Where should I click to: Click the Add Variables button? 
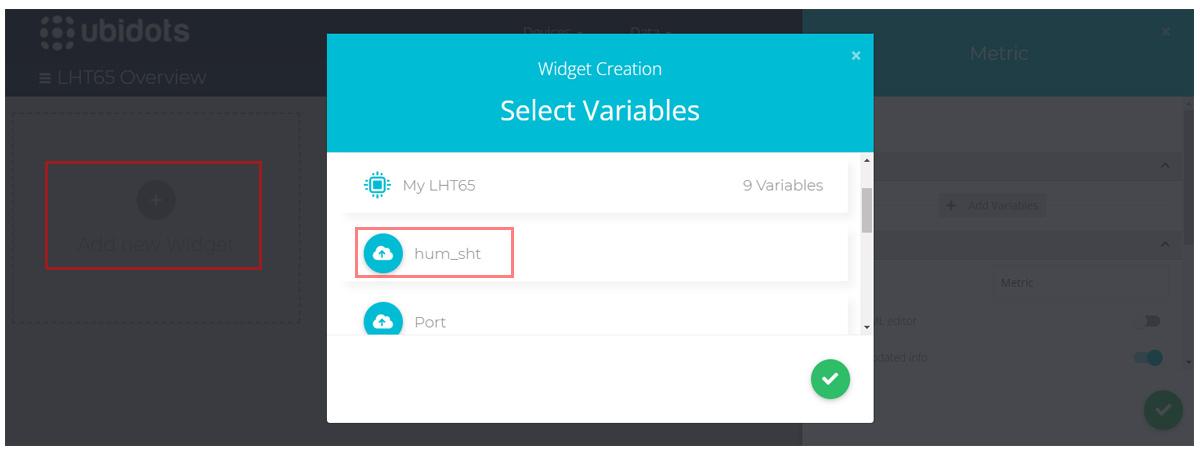[x=993, y=205]
